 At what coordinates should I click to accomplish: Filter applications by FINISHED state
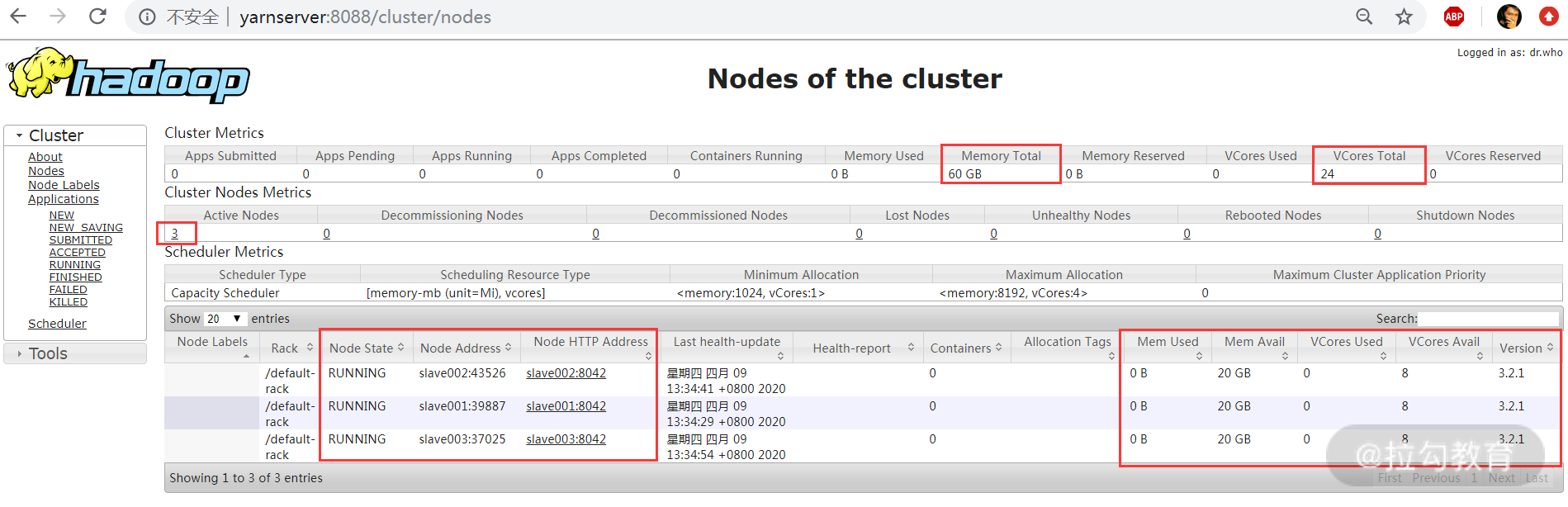click(x=76, y=277)
